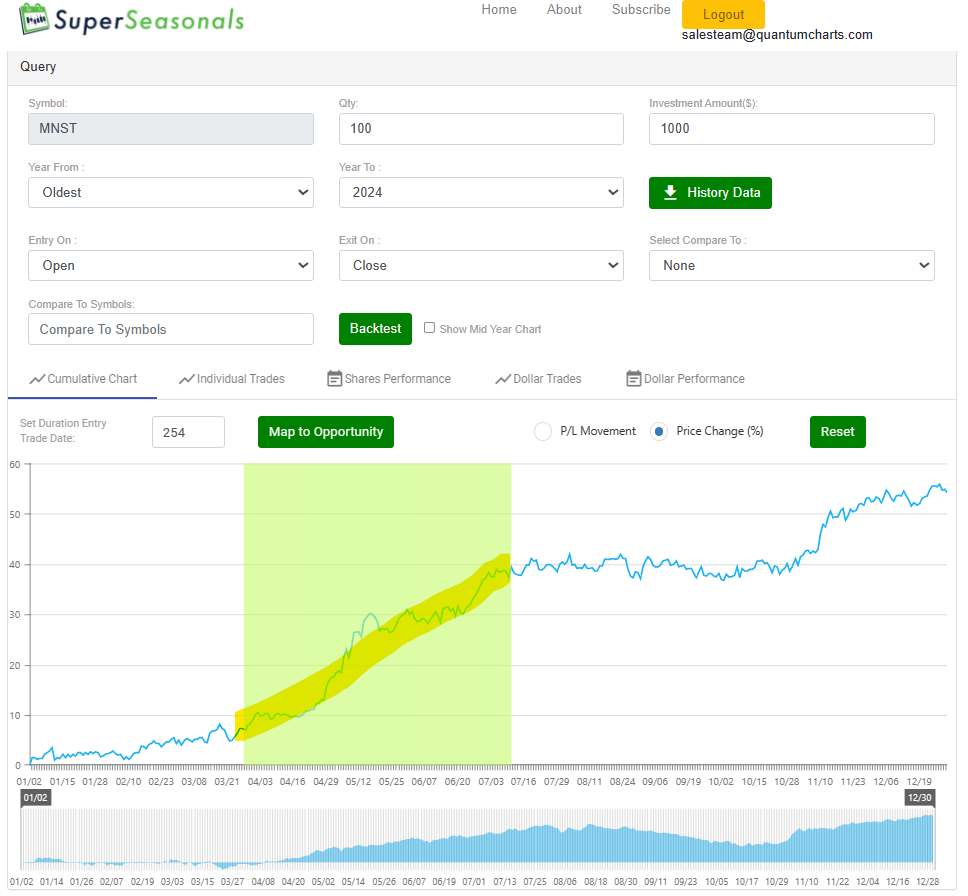Select the P/L Movement radio button
This screenshot has height=896, width=968.
(x=543, y=431)
